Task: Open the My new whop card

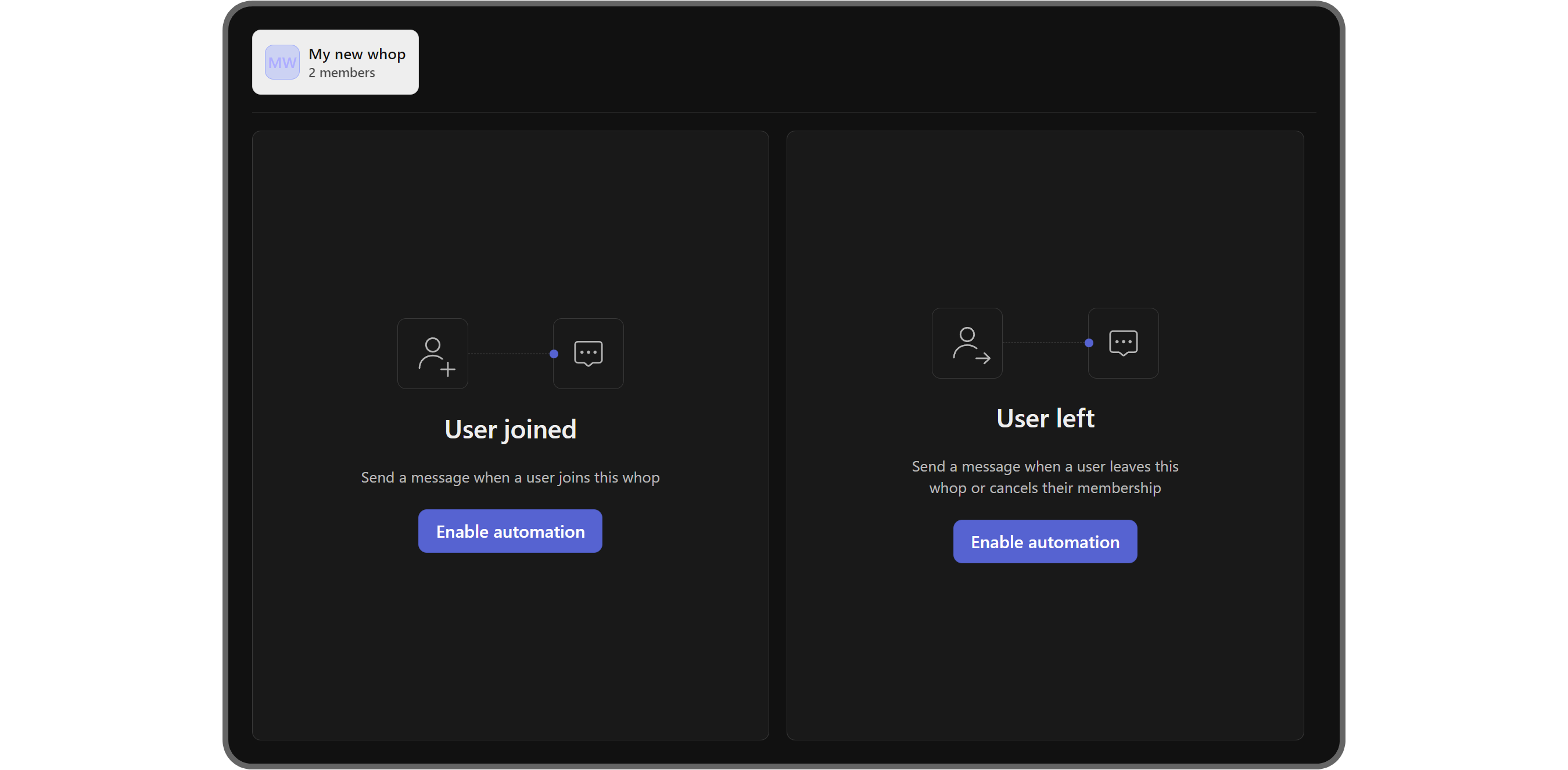Action: [335, 62]
